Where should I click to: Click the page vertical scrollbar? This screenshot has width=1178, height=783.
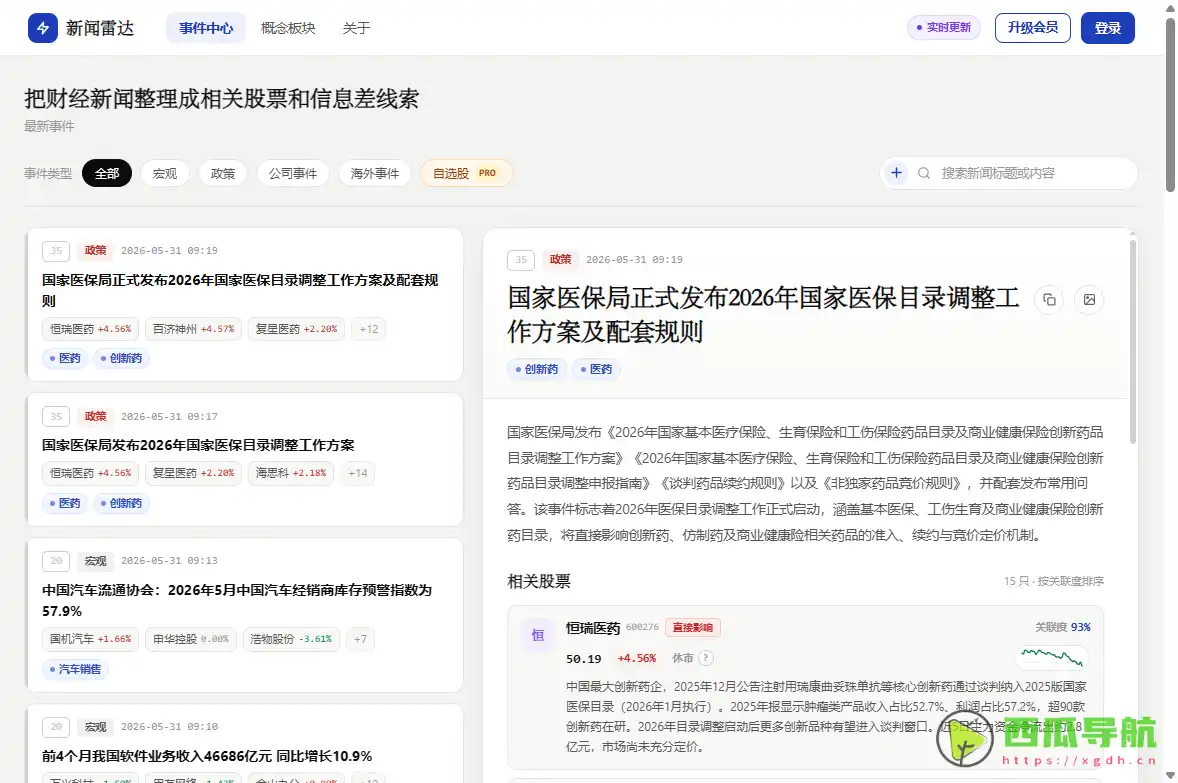[1170, 105]
